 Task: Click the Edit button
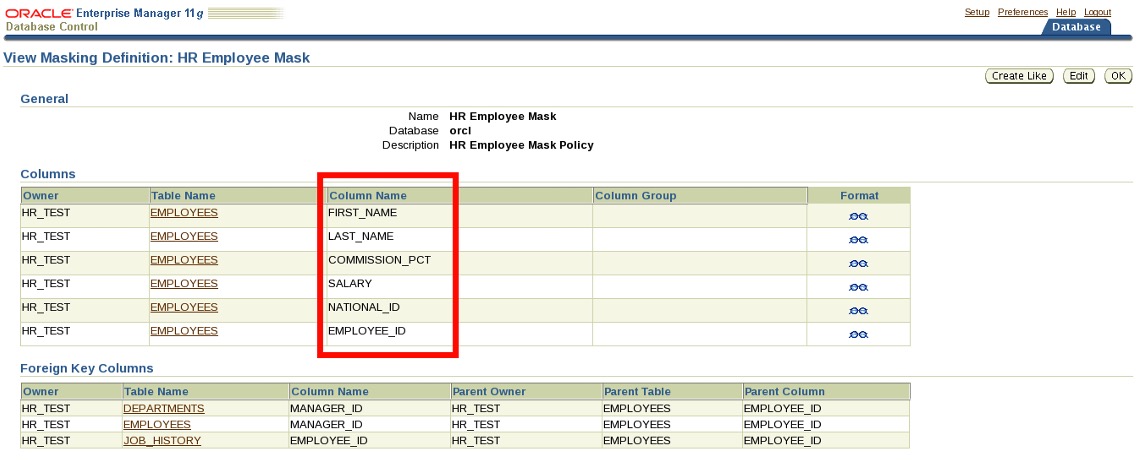tap(1078, 76)
